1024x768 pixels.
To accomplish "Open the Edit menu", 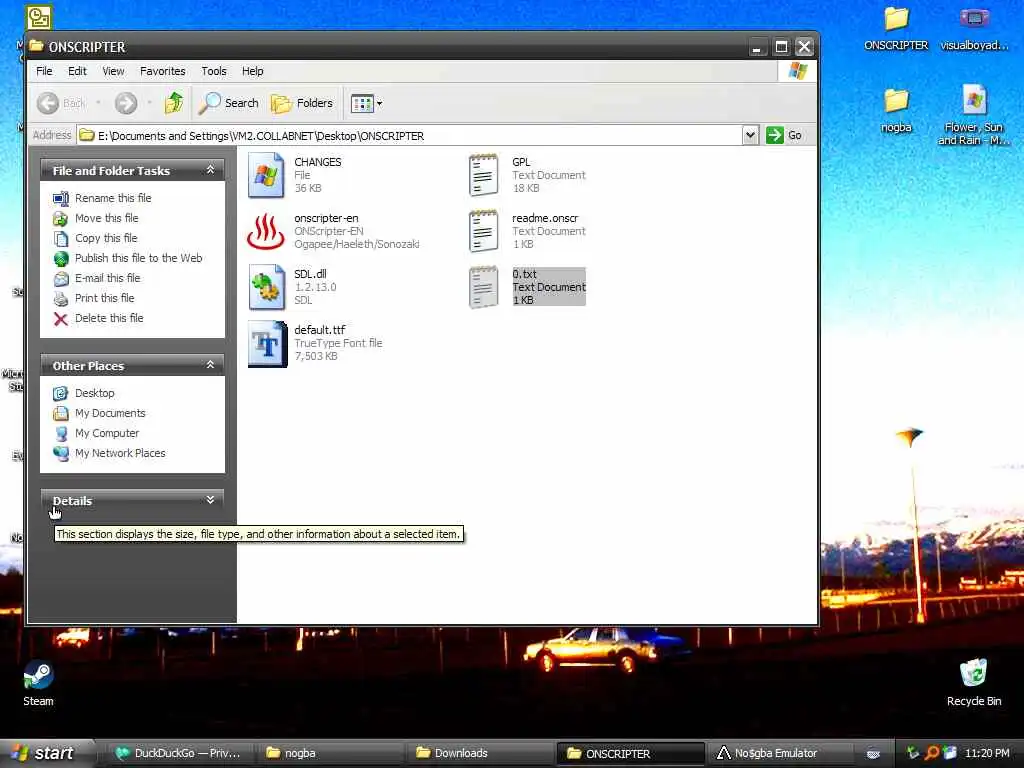I will point(77,71).
